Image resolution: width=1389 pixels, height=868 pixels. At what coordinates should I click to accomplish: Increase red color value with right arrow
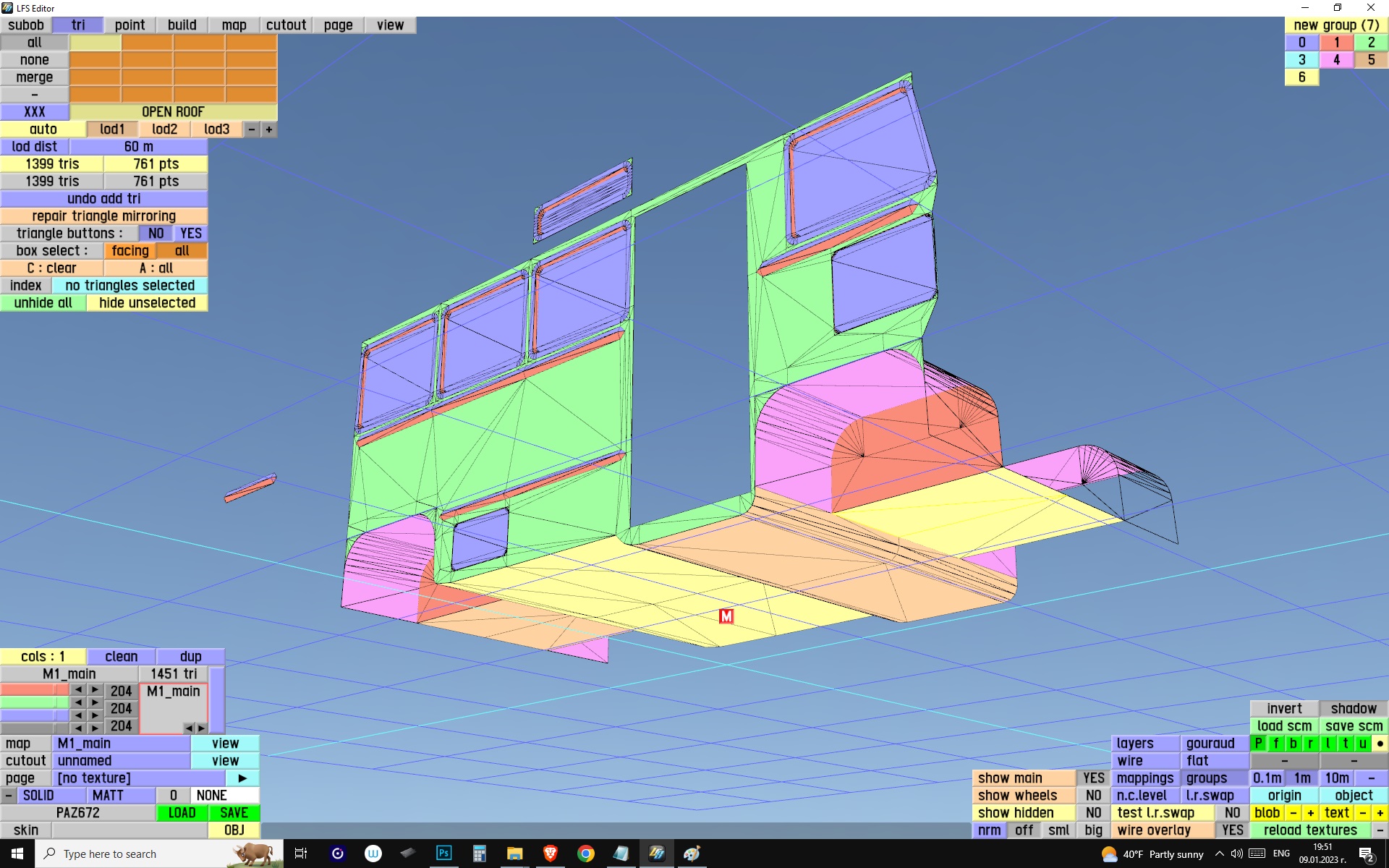[x=95, y=690]
